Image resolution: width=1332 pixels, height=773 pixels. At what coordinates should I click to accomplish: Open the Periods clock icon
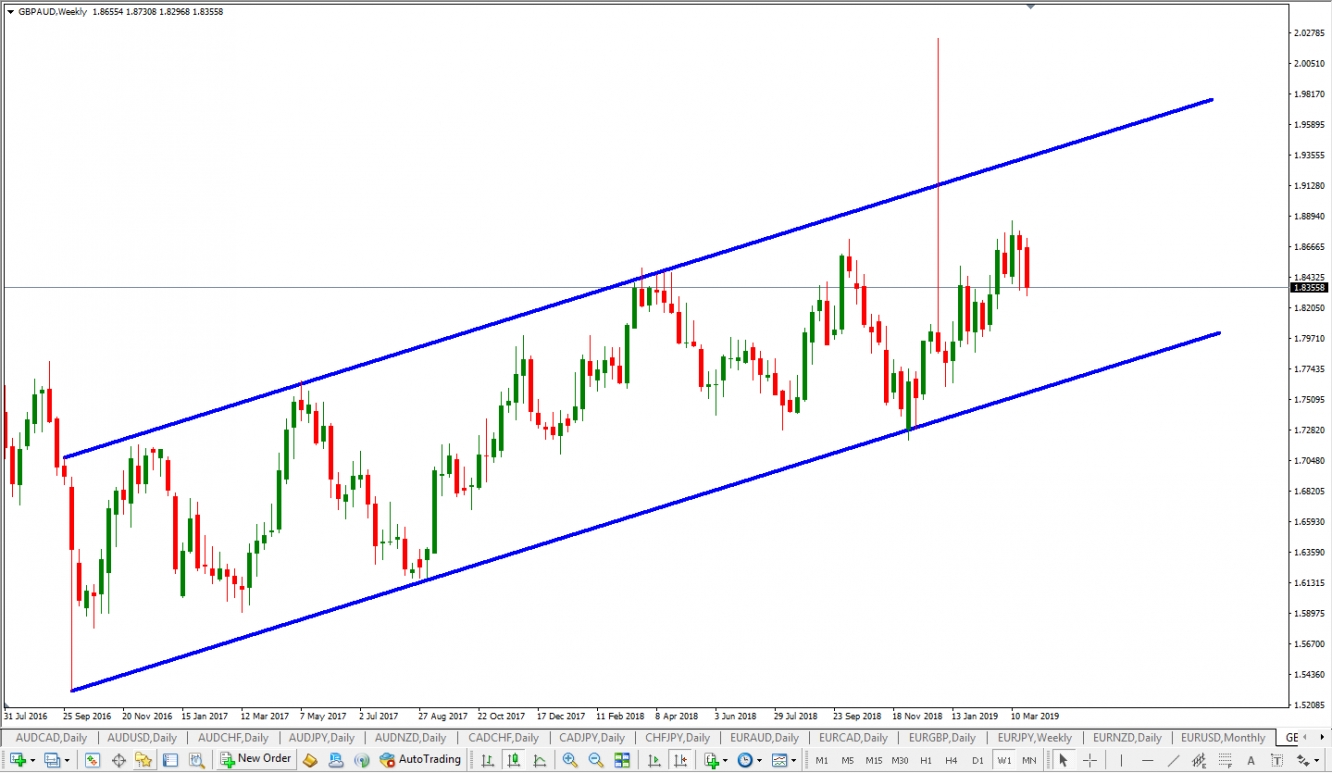pyautogui.click(x=745, y=760)
